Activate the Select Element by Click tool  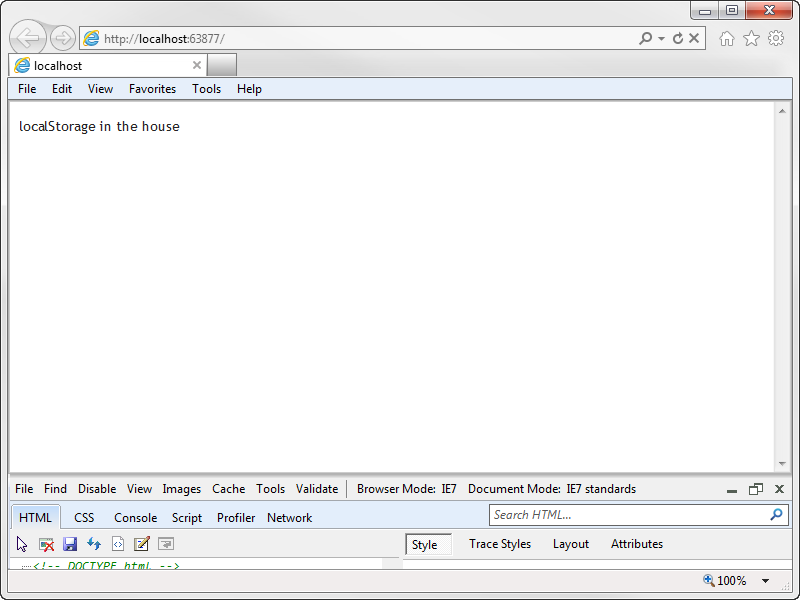pyautogui.click(x=20, y=543)
